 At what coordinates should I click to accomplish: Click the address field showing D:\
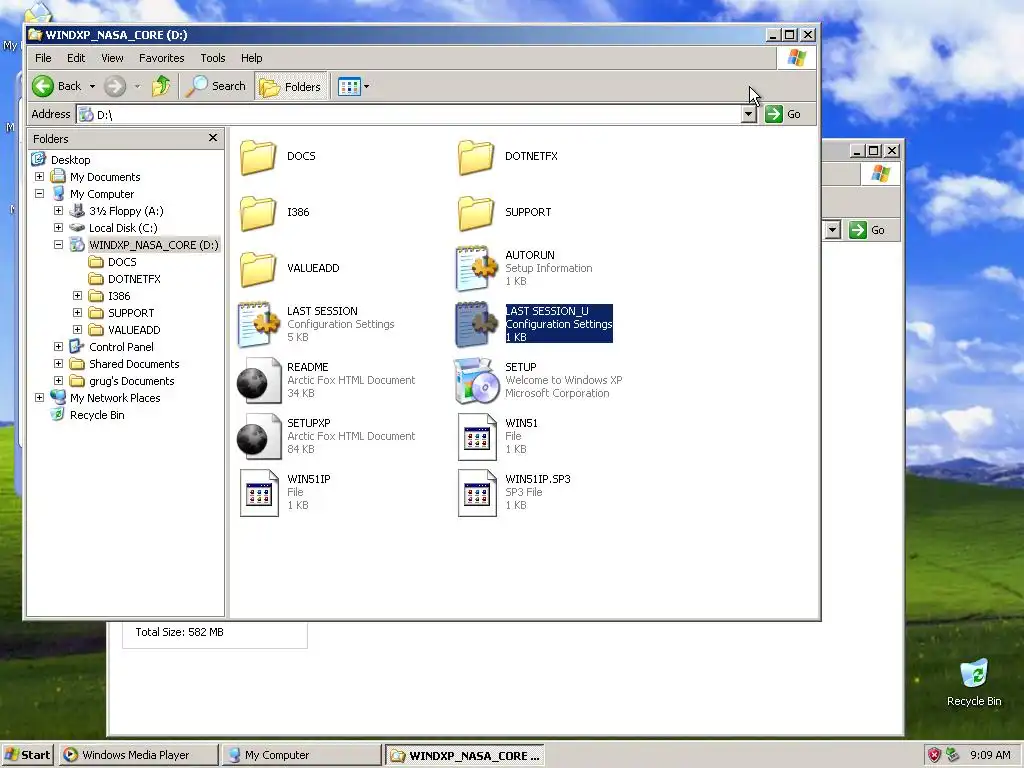[x=409, y=114]
